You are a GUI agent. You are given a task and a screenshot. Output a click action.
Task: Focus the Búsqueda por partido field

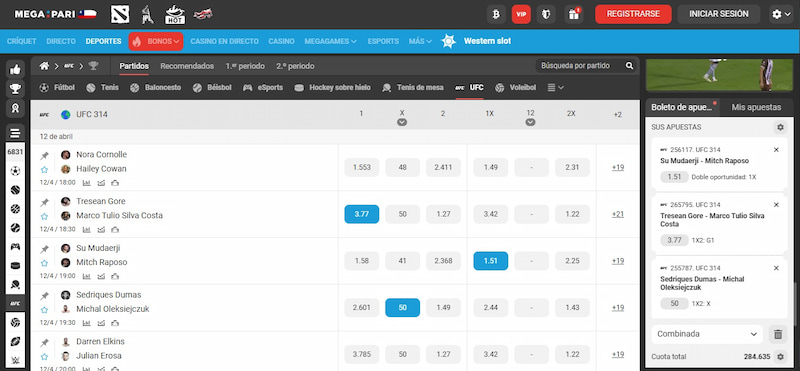click(x=582, y=66)
